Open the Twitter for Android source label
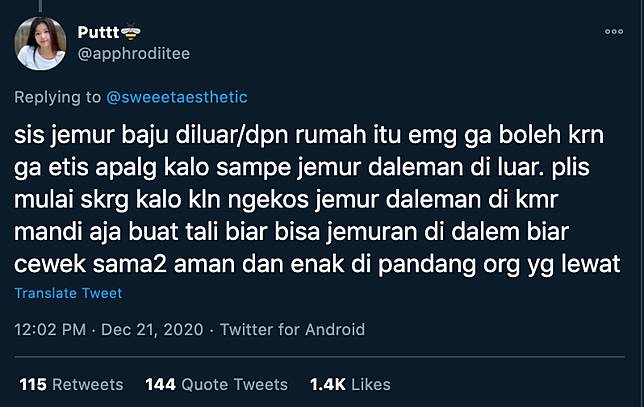Screen dimensions: 644x407 pos(292,329)
